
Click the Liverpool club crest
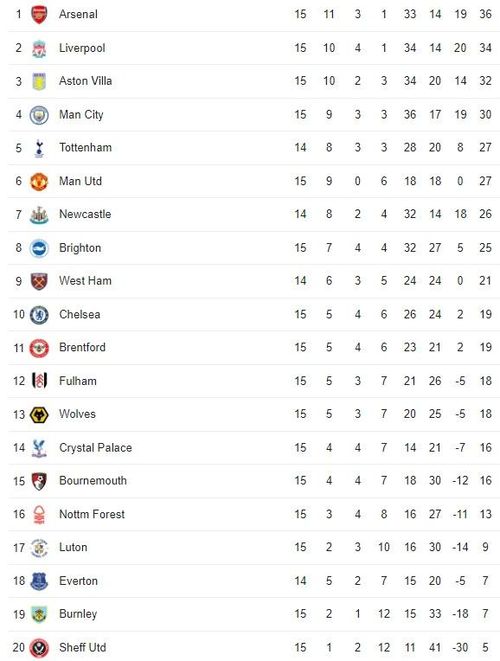tap(39, 48)
